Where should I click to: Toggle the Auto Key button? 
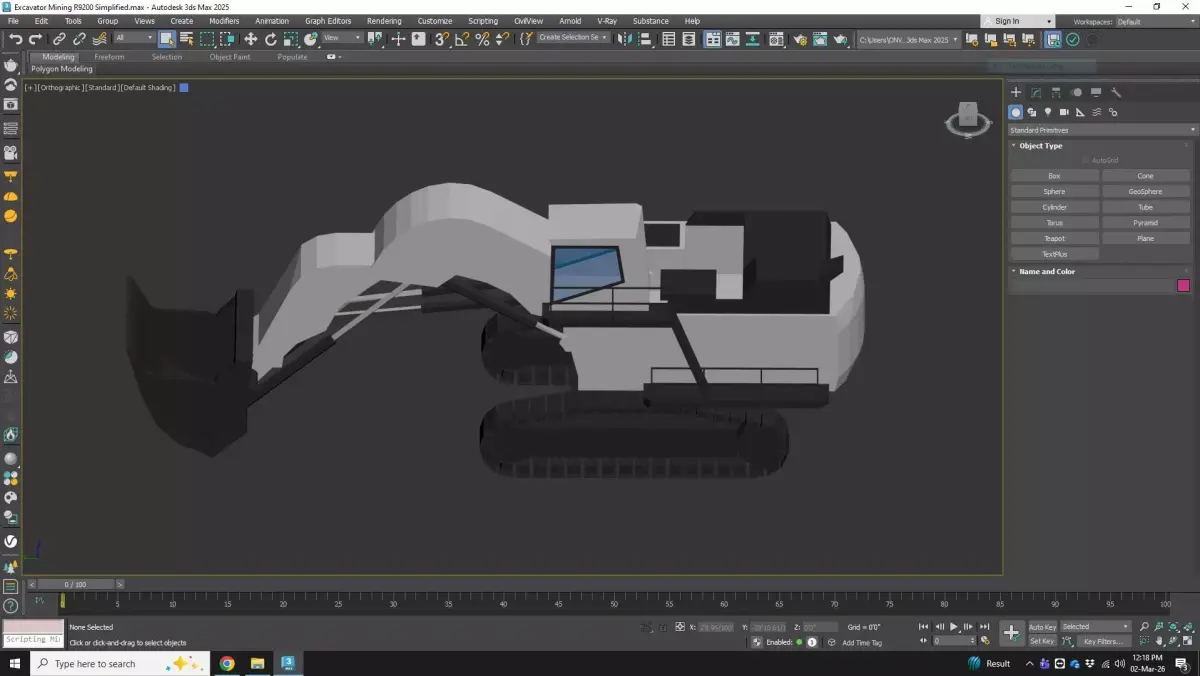coord(1042,627)
